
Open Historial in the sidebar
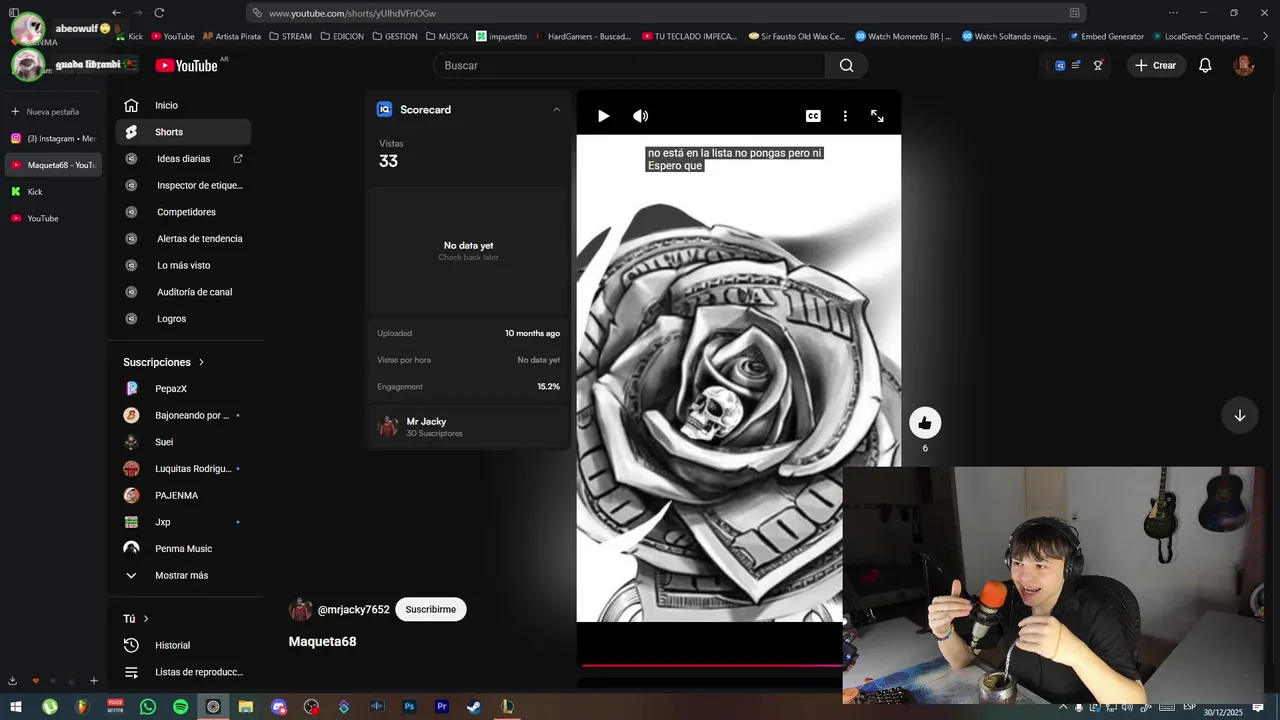[183, 645]
